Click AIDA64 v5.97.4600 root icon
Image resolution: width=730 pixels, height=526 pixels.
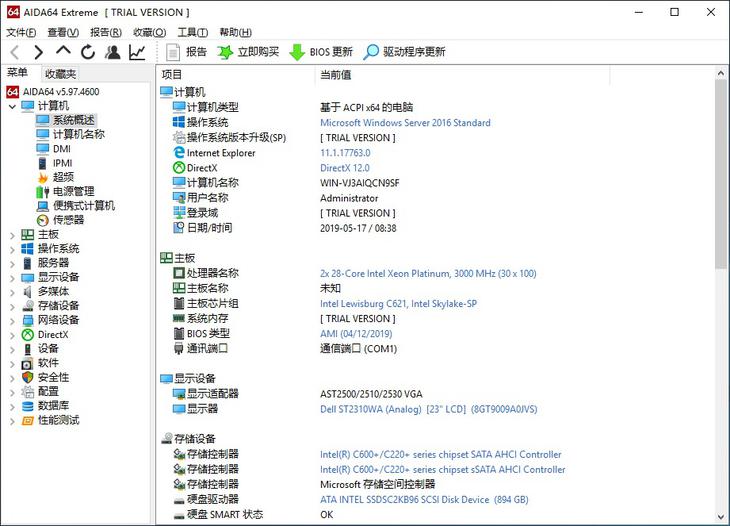(x=13, y=92)
